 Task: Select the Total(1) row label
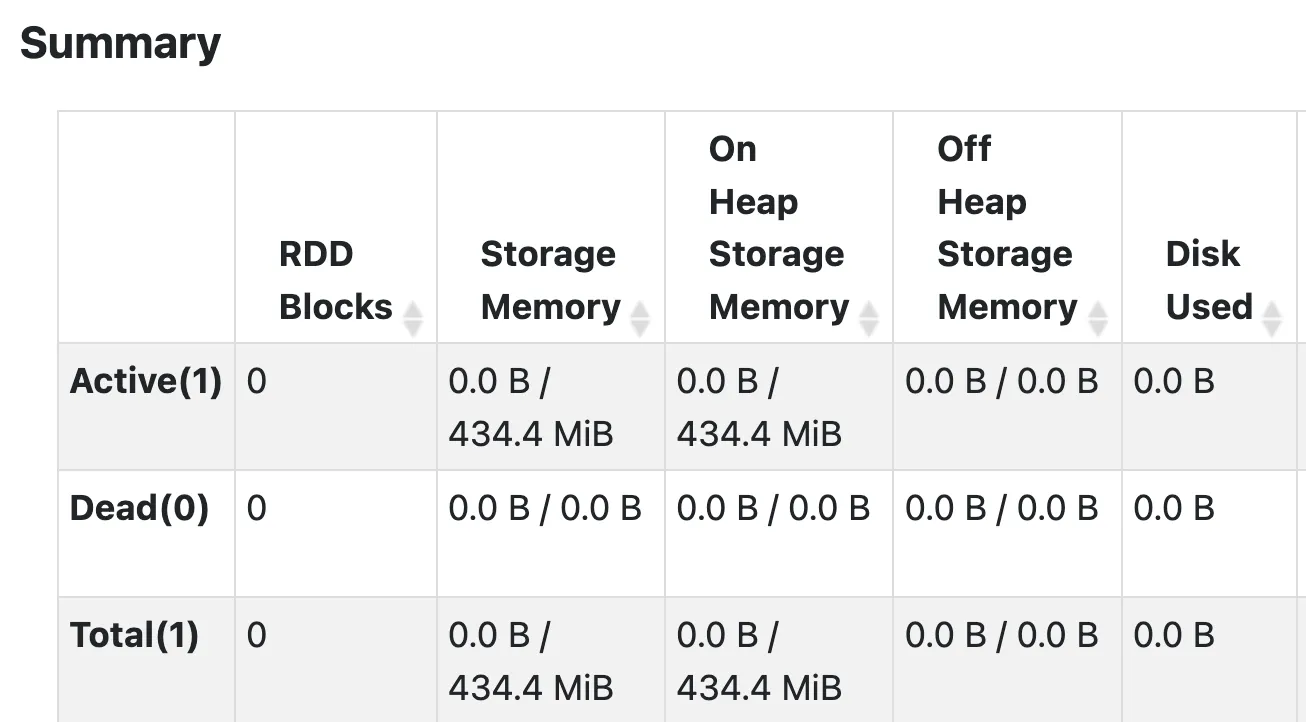coord(134,635)
